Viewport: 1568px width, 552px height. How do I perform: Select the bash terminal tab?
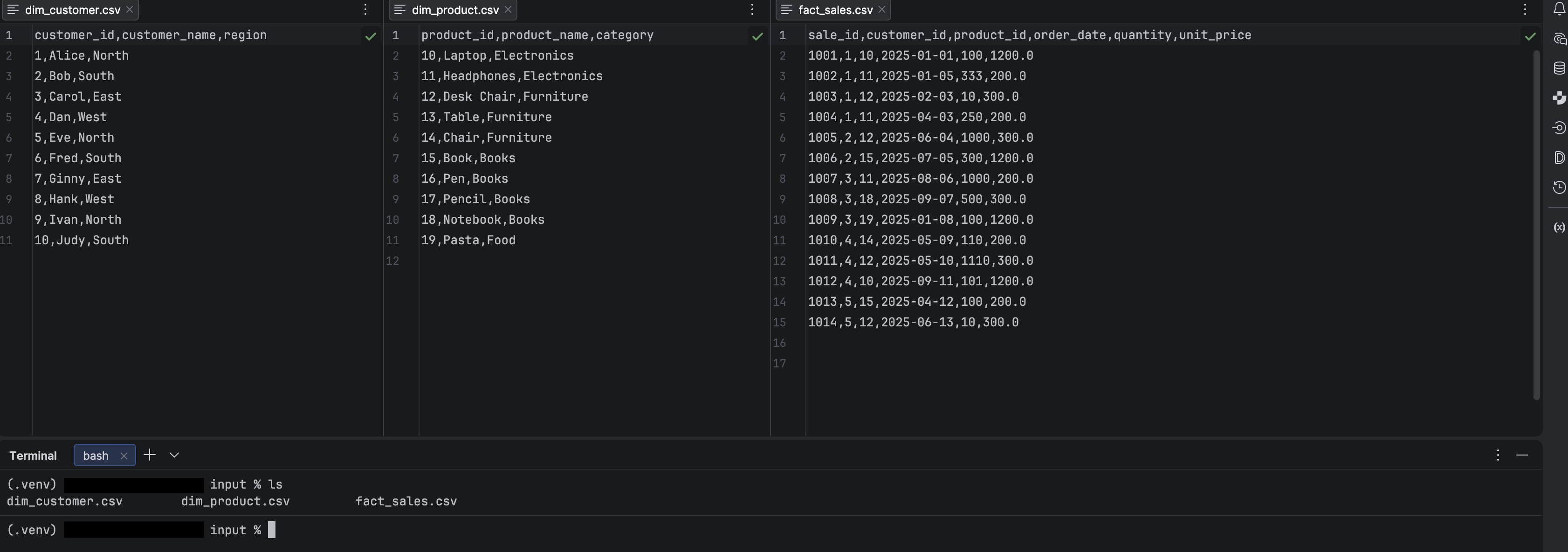[x=96, y=455]
